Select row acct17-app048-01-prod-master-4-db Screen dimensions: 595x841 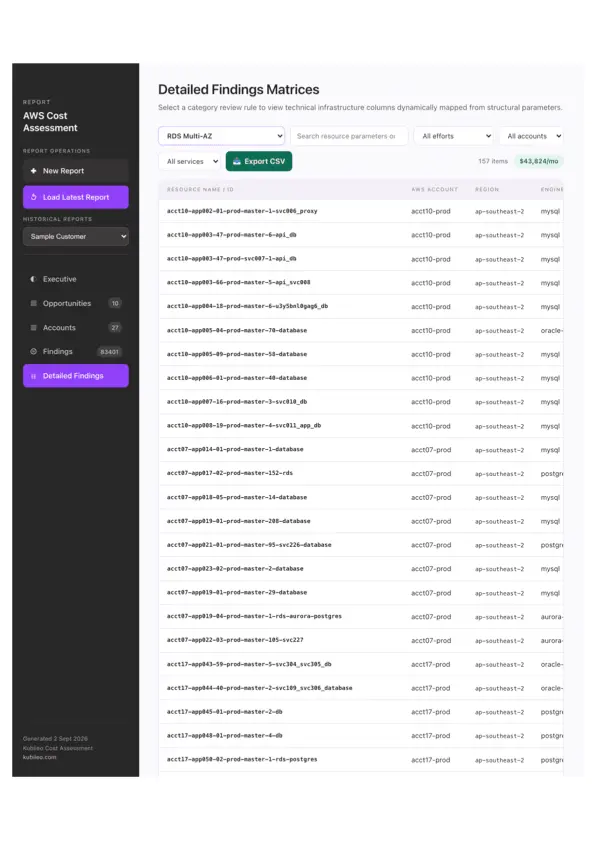tap(361, 735)
